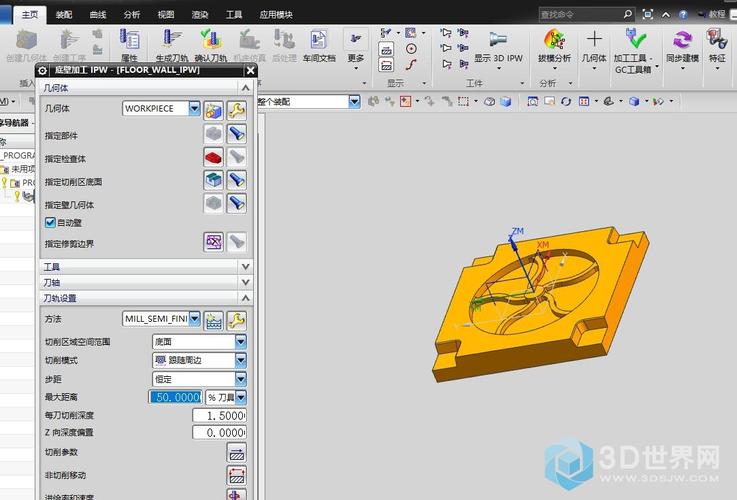This screenshot has height=500, width=737.
Task: Expand the 刀轴 section
Action: [246, 283]
